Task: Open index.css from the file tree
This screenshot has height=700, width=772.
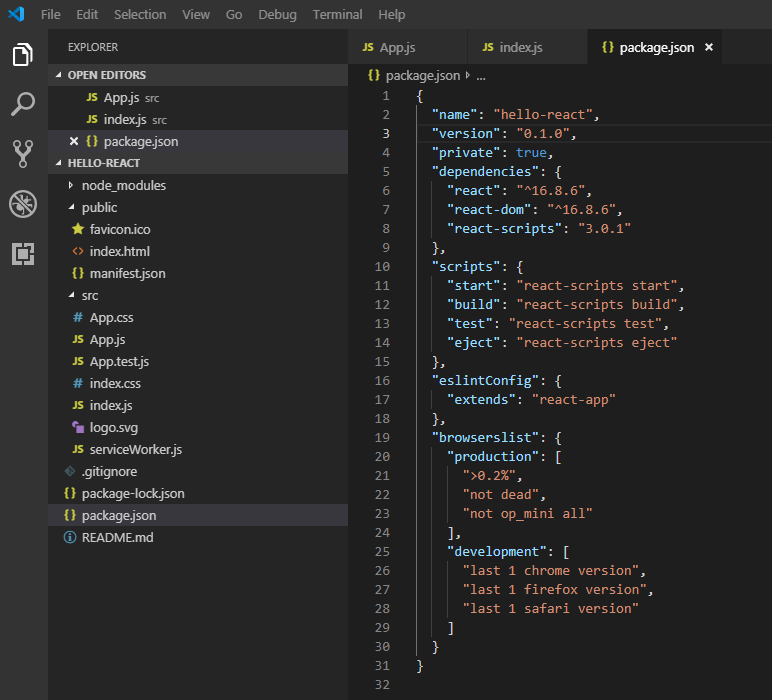Action: pyautogui.click(x=198, y=383)
